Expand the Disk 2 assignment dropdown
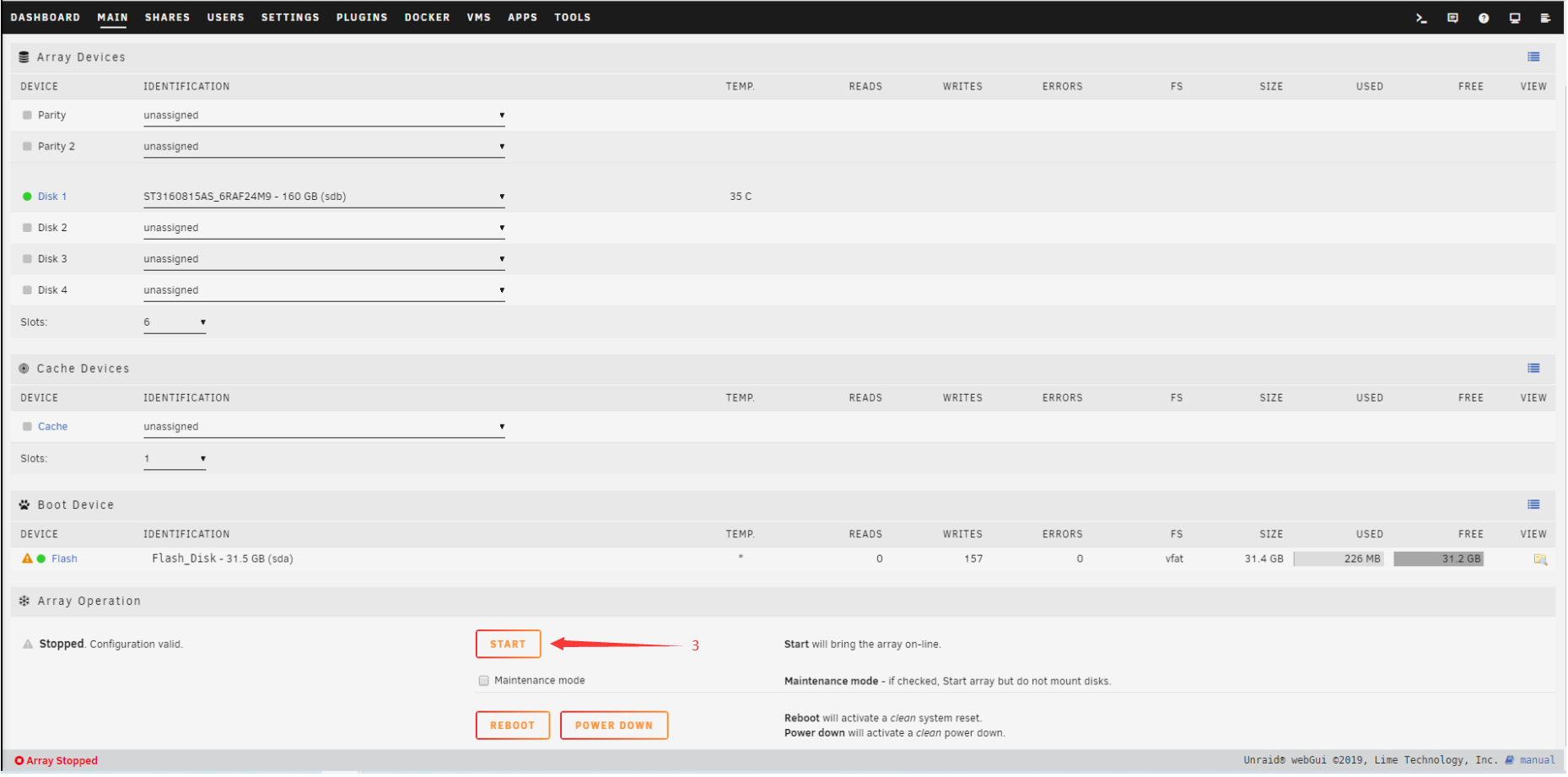The image size is (1568, 777). pyautogui.click(x=324, y=228)
